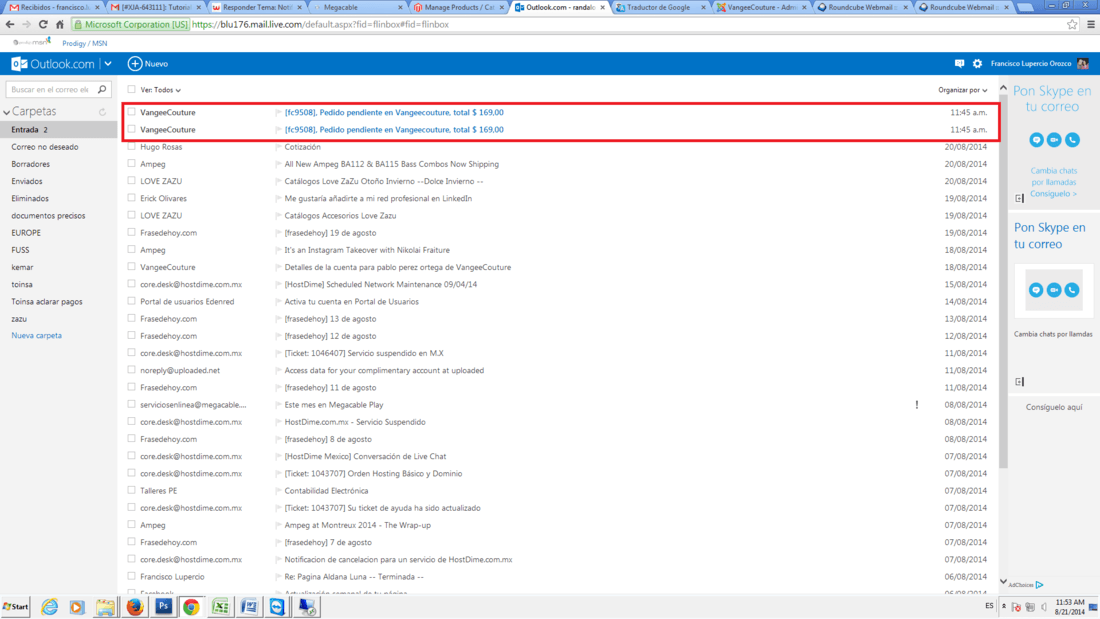Click the browser address bar URL
The height and width of the screenshot is (619, 1100).
(x=320, y=25)
